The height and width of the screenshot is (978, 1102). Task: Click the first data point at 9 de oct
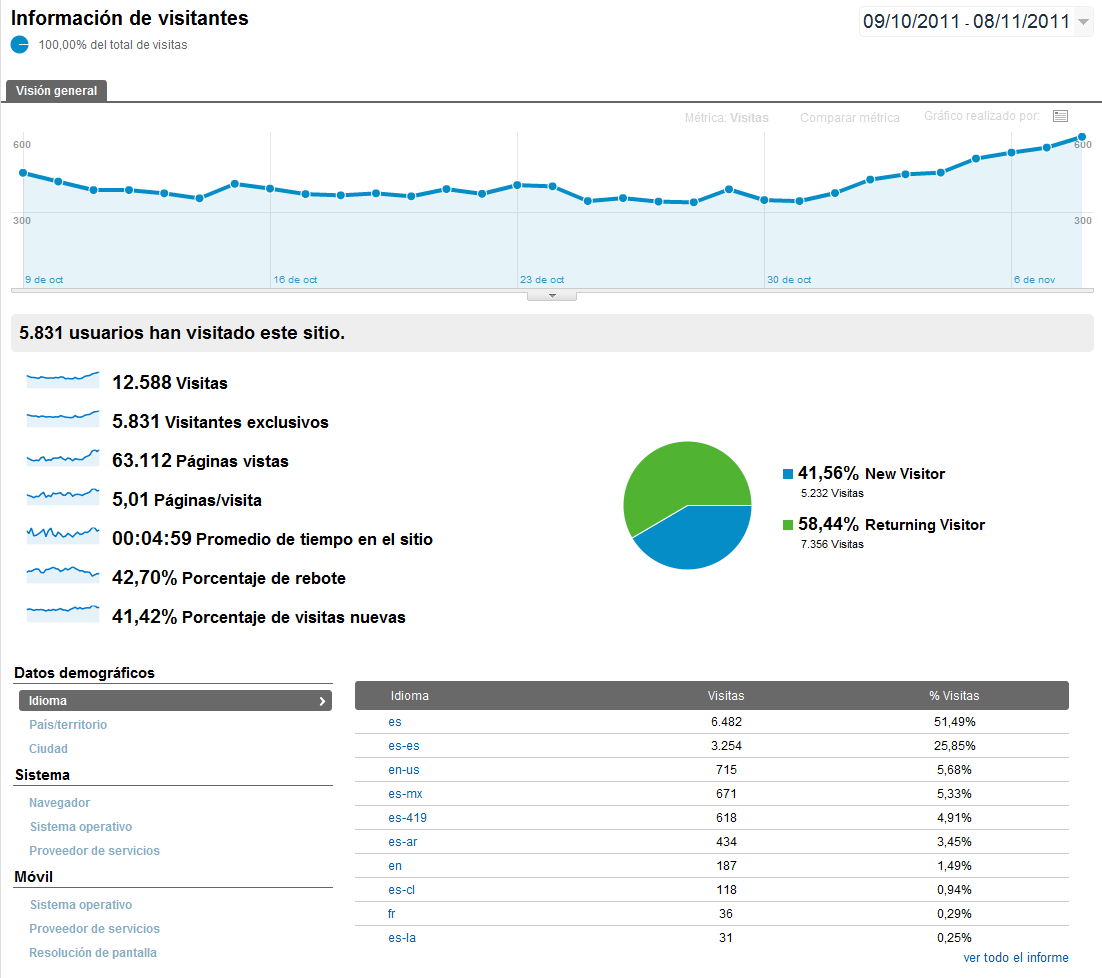click(23, 173)
